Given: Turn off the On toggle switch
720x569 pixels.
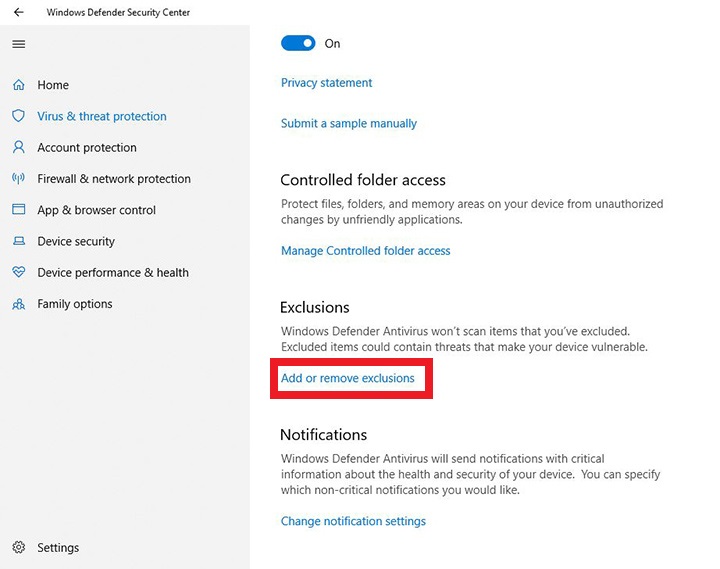Looking at the screenshot, I should click(298, 43).
